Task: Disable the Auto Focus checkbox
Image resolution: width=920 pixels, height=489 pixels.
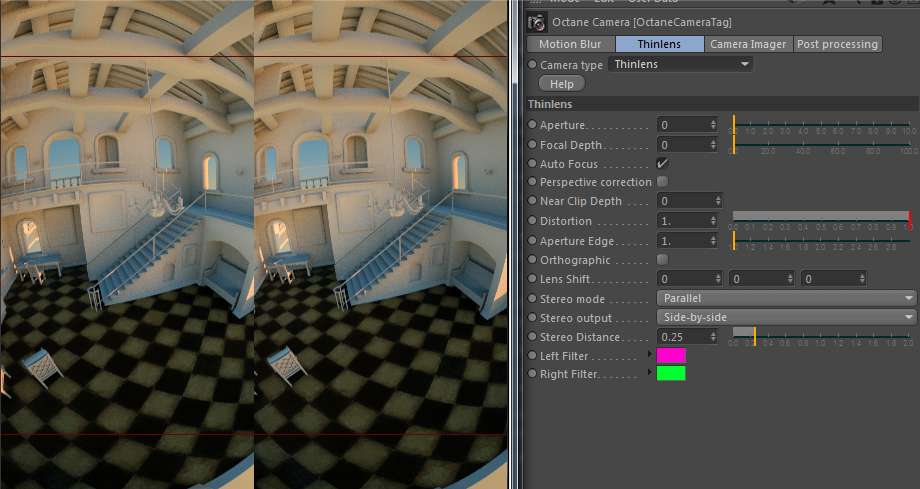Action: point(662,164)
